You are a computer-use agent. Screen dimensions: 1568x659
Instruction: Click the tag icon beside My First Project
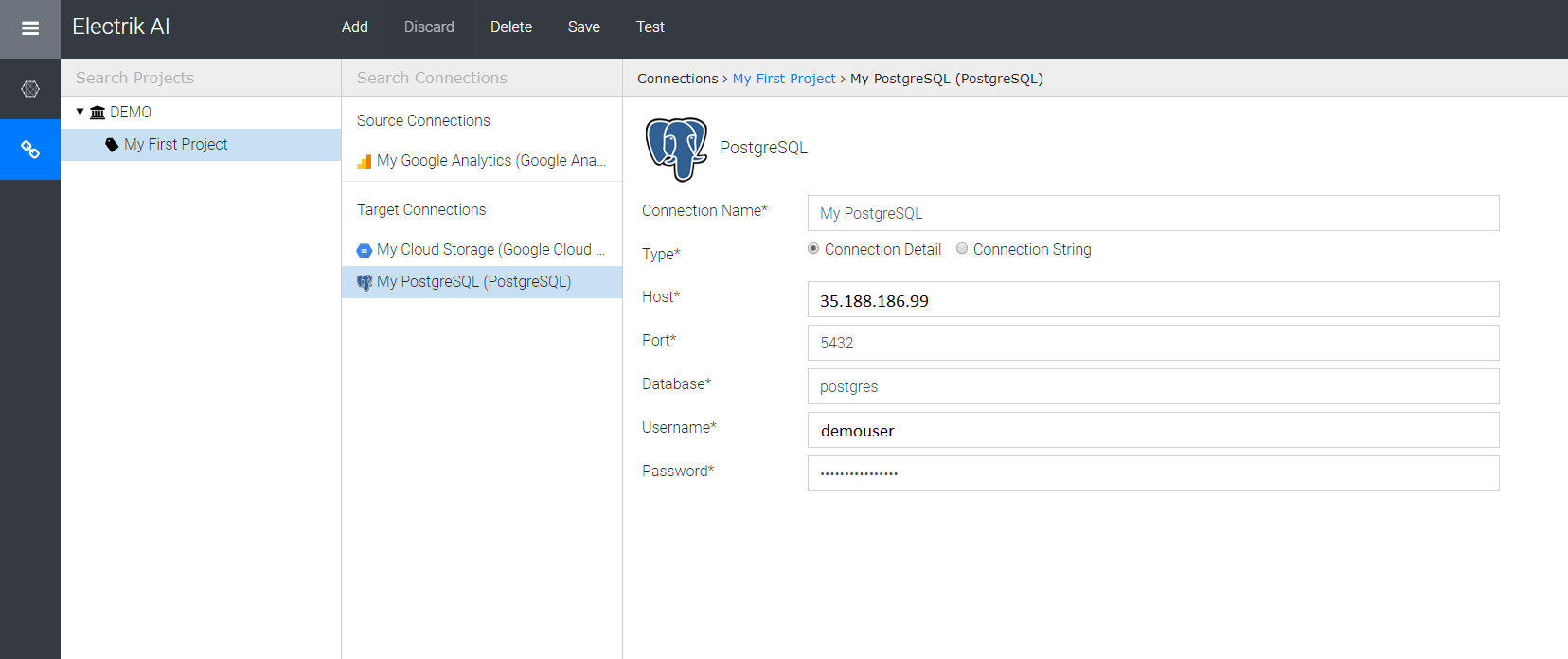point(112,145)
